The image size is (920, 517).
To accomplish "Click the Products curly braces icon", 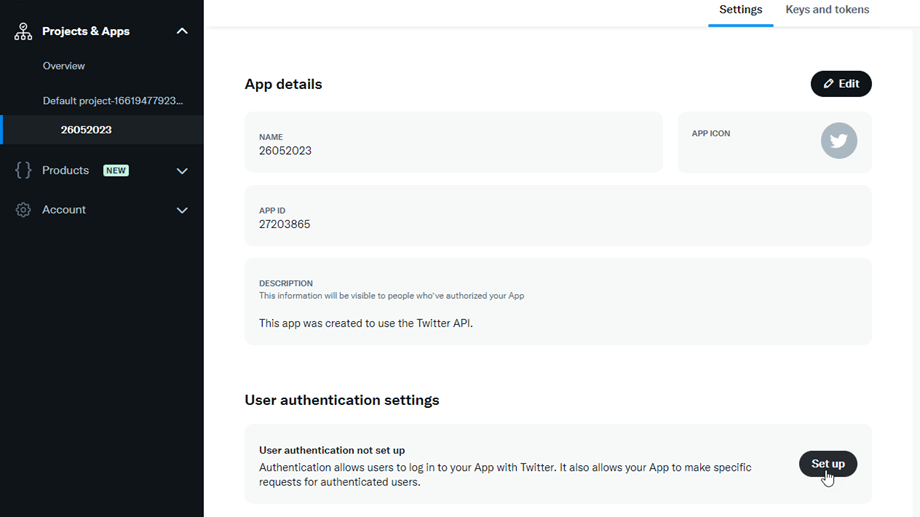I will (x=23, y=171).
